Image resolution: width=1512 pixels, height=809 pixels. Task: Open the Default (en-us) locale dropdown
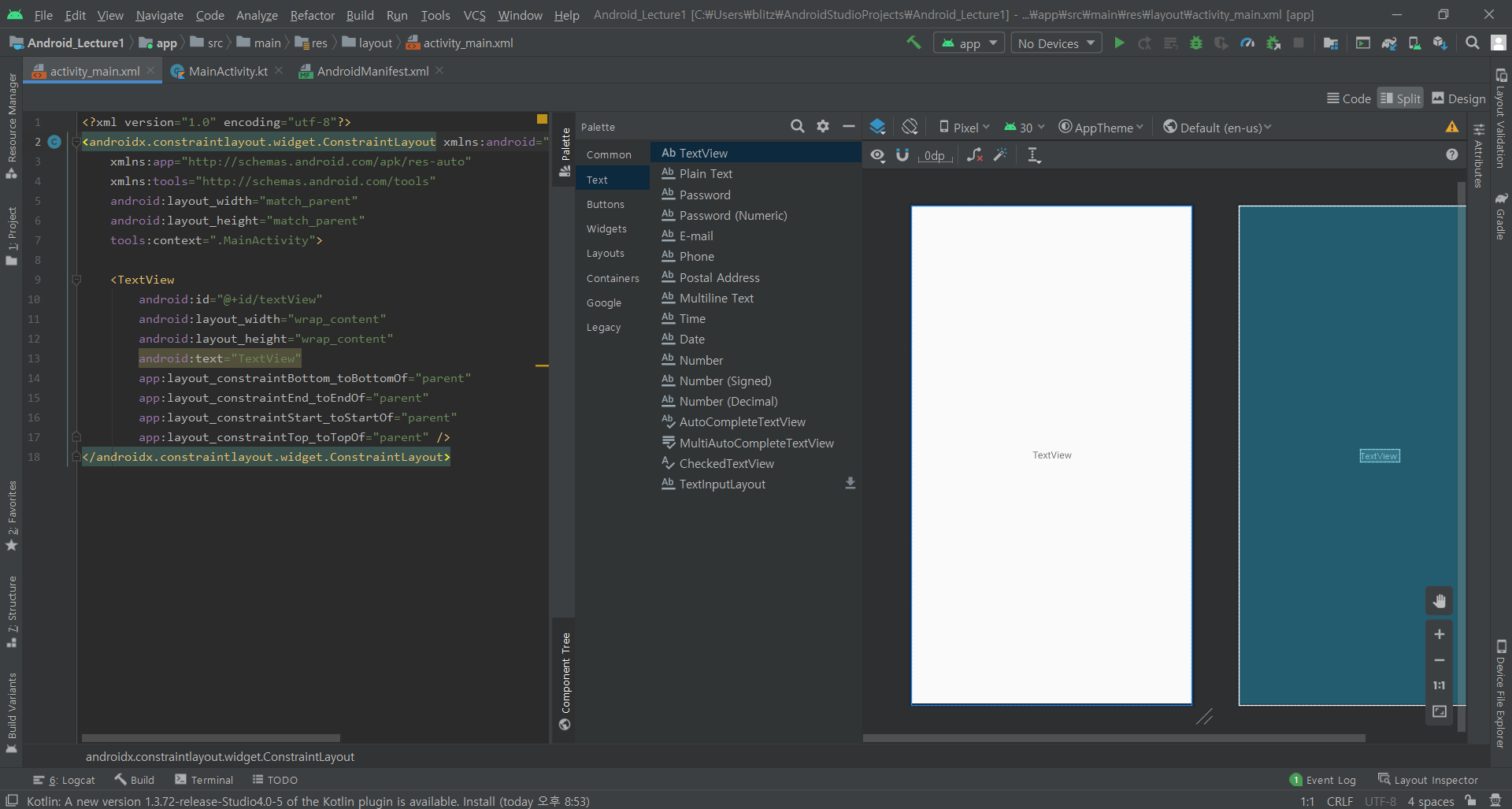tap(1217, 127)
